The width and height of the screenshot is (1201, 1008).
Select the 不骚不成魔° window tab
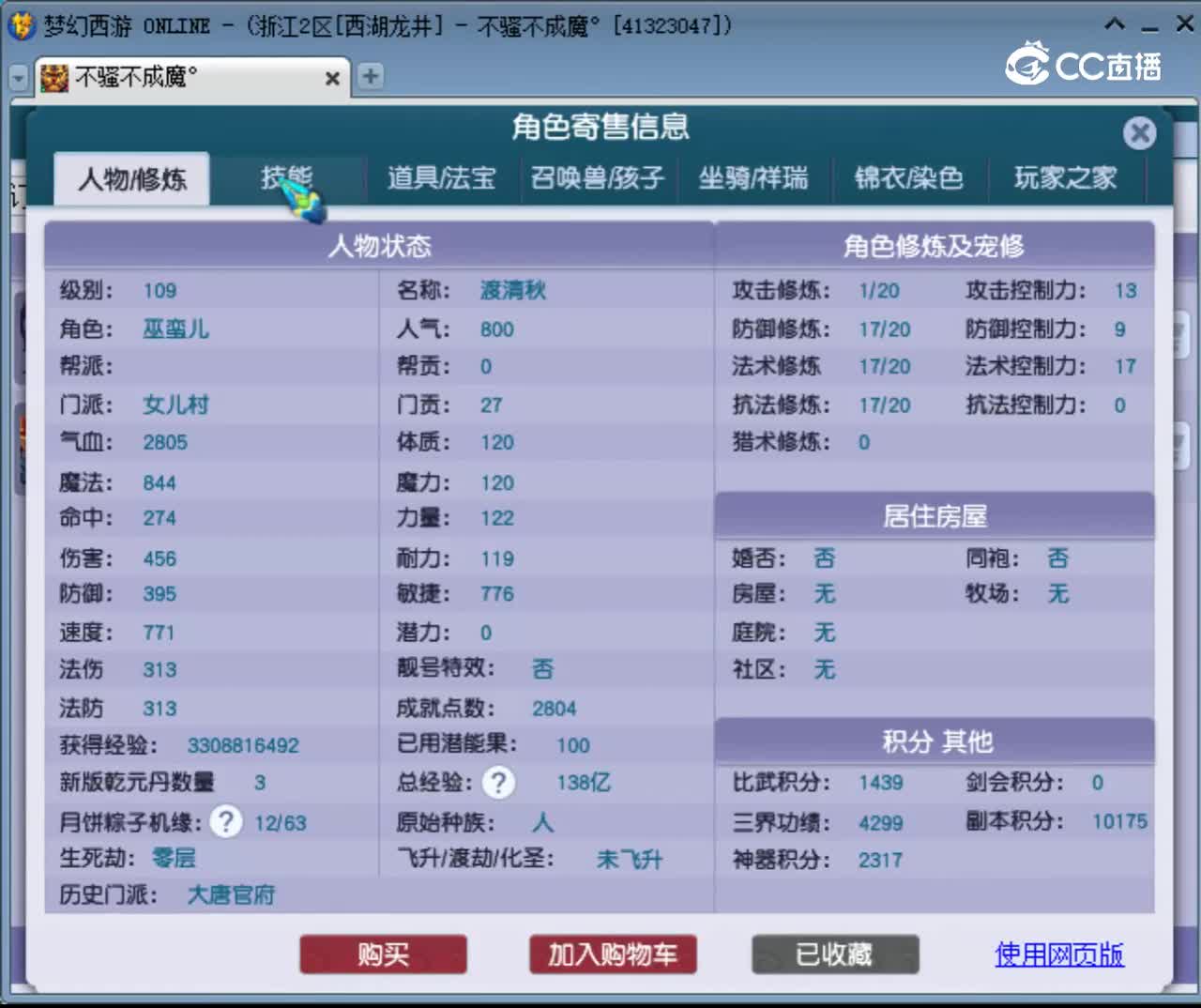pos(191,78)
